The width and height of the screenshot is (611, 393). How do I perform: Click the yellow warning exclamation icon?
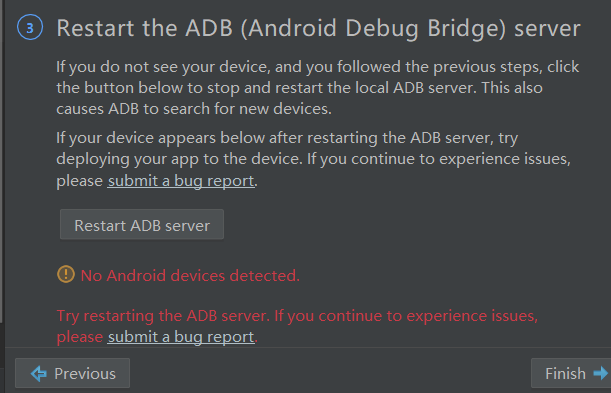tap(66, 274)
